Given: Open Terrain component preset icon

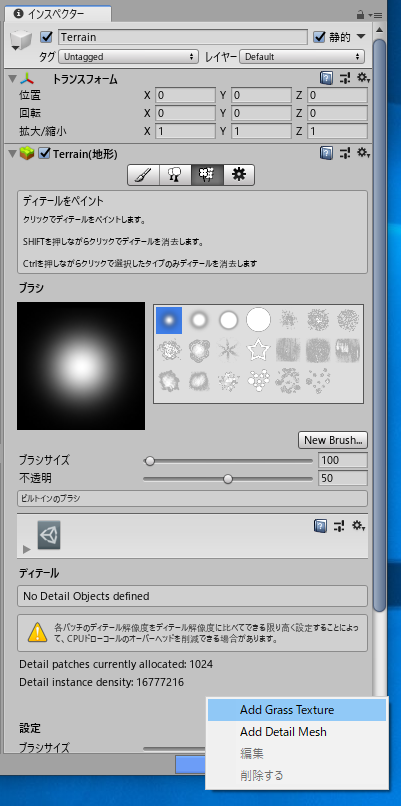Looking at the screenshot, I should coord(345,153).
